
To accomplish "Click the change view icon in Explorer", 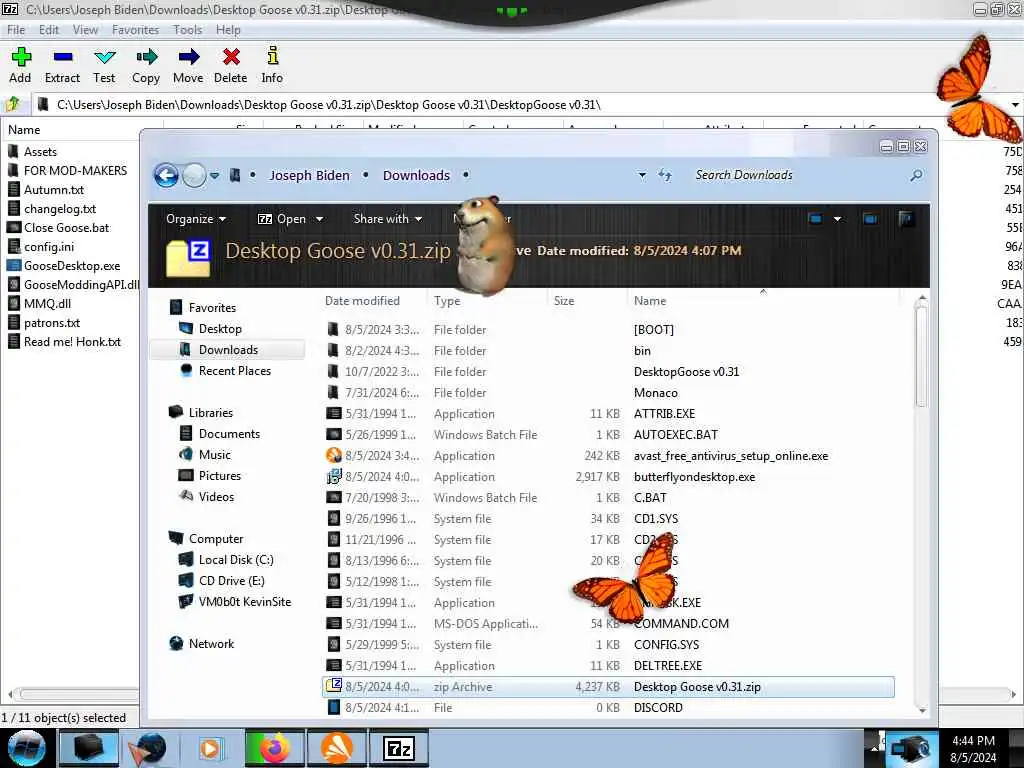I will click(x=815, y=219).
